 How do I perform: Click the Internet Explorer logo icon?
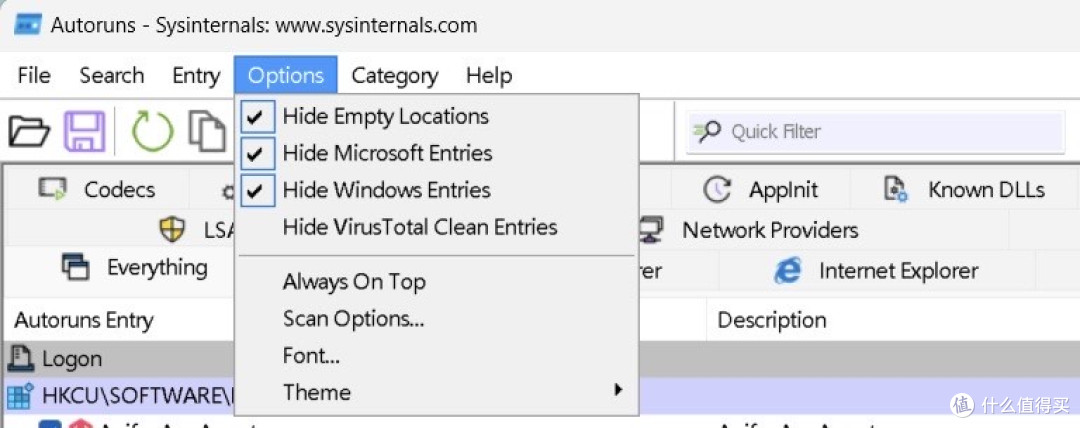click(x=788, y=270)
